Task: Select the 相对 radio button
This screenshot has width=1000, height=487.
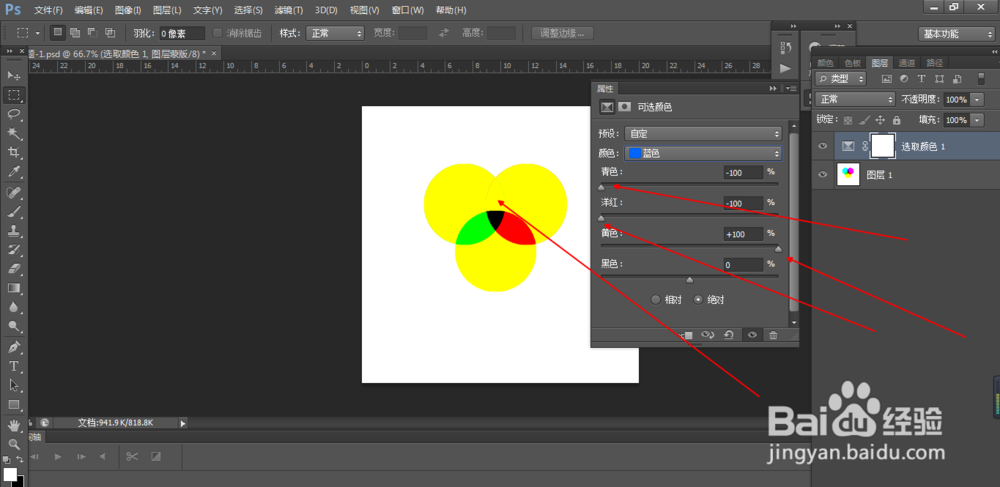Action: tap(656, 300)
